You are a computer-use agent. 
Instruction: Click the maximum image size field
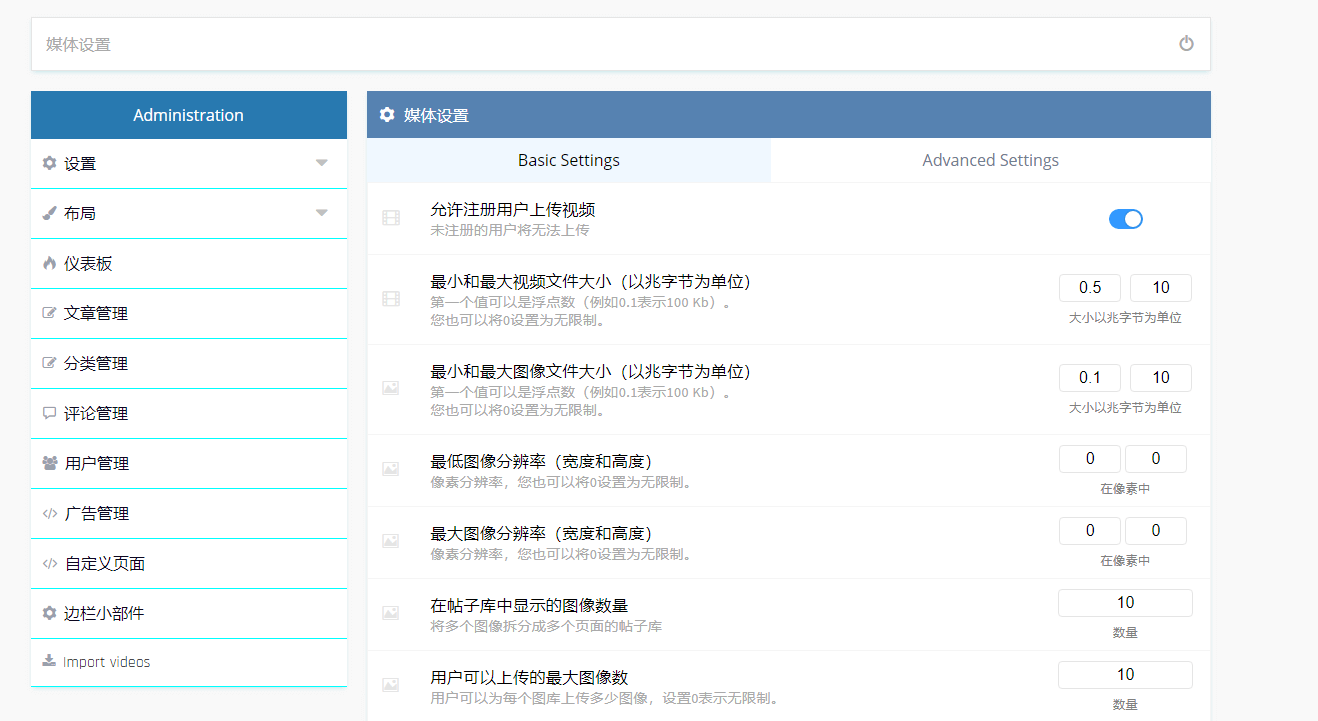click(x=1161, y=378)
